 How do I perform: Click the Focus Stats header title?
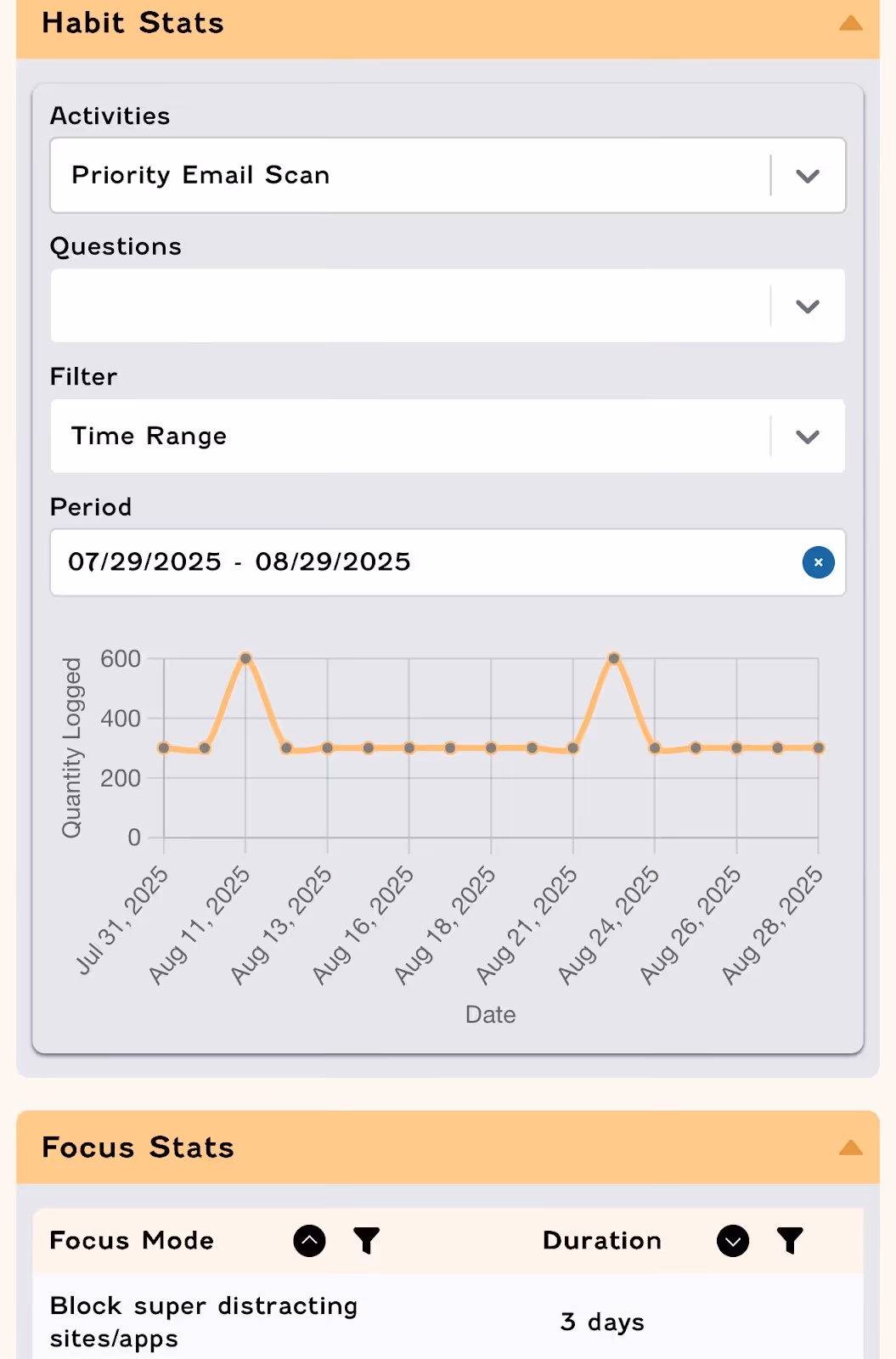(138, 1148)
